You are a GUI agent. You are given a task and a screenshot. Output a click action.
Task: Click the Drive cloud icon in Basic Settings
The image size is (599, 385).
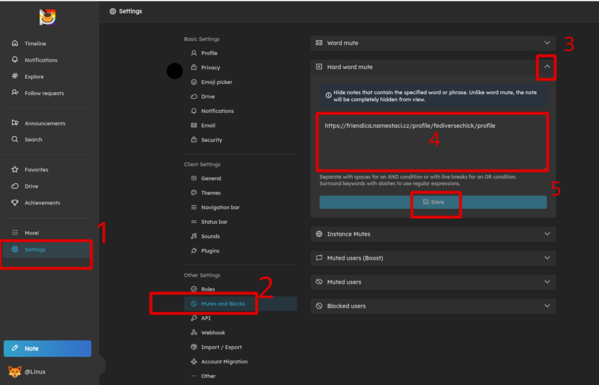tap(194, 96)
